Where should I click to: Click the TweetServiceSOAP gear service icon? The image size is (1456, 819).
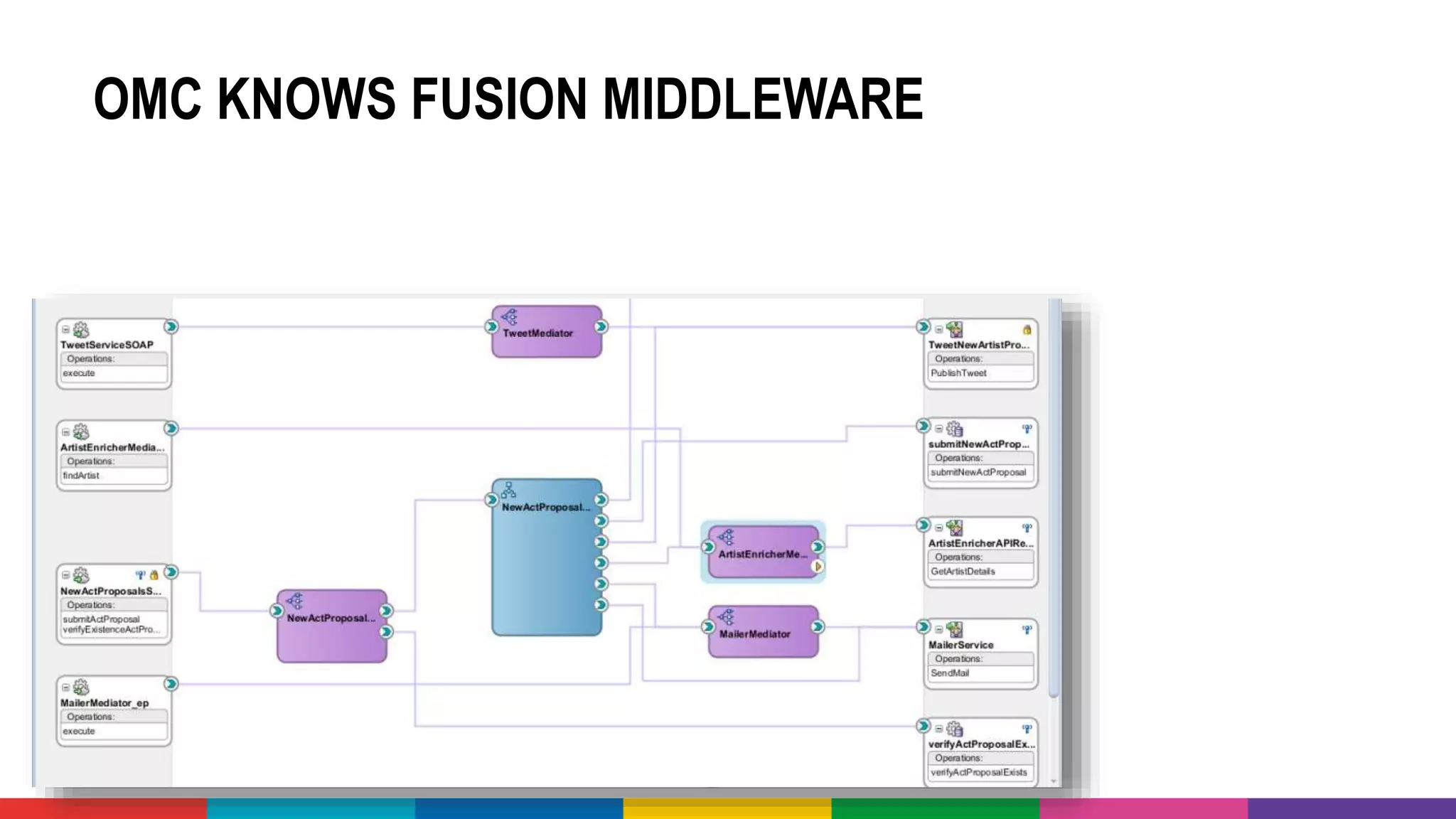point(81,330)
